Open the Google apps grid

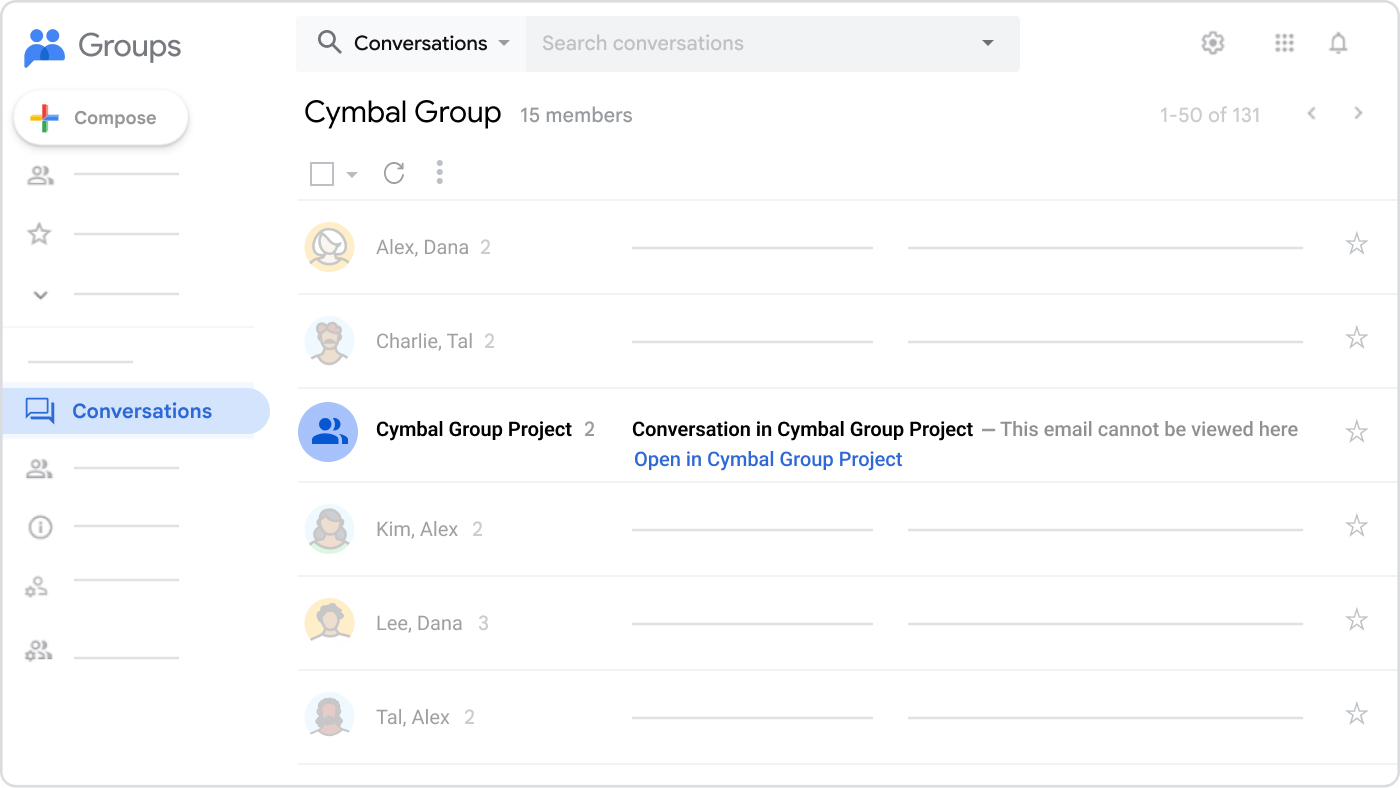(x=1284, y=43)
